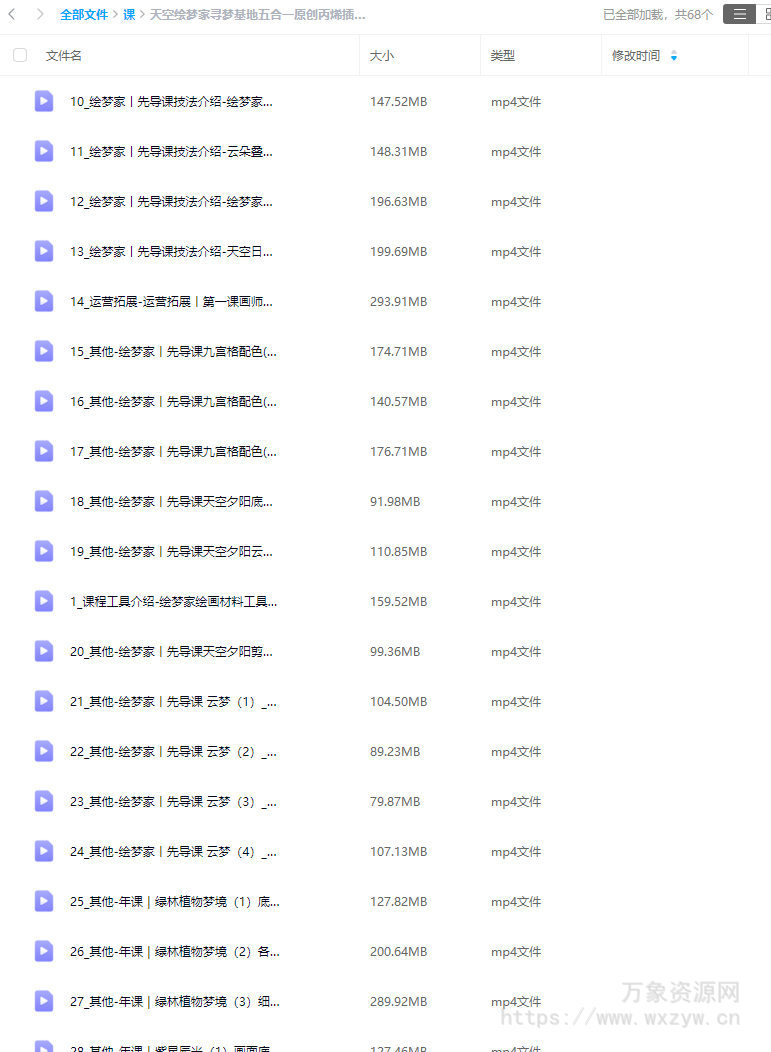Sort files by 类型 column header
This screenshot has height=1052, width=771.
503,56
